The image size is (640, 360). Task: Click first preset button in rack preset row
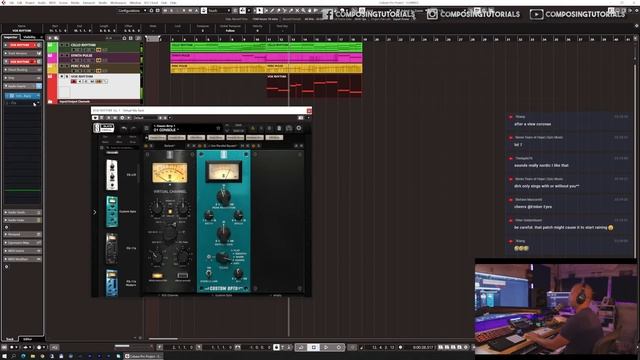coord(157,138)
